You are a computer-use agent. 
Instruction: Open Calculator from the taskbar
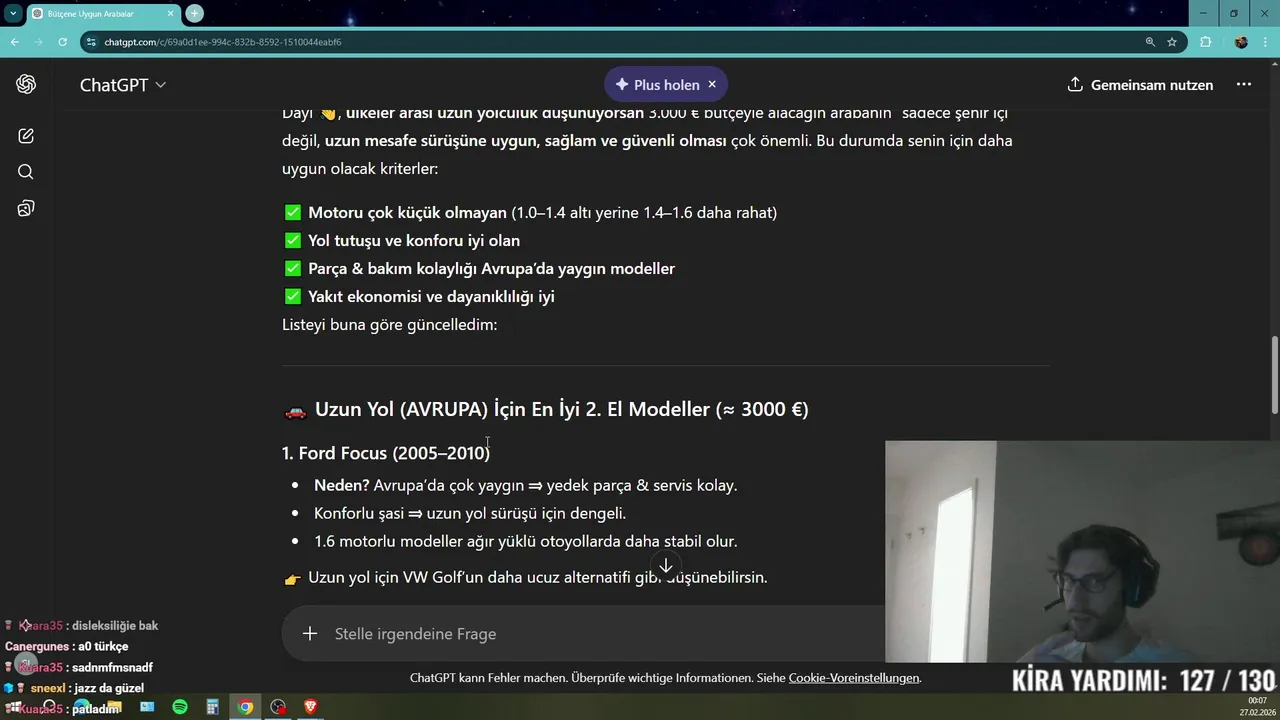(212, 707)
